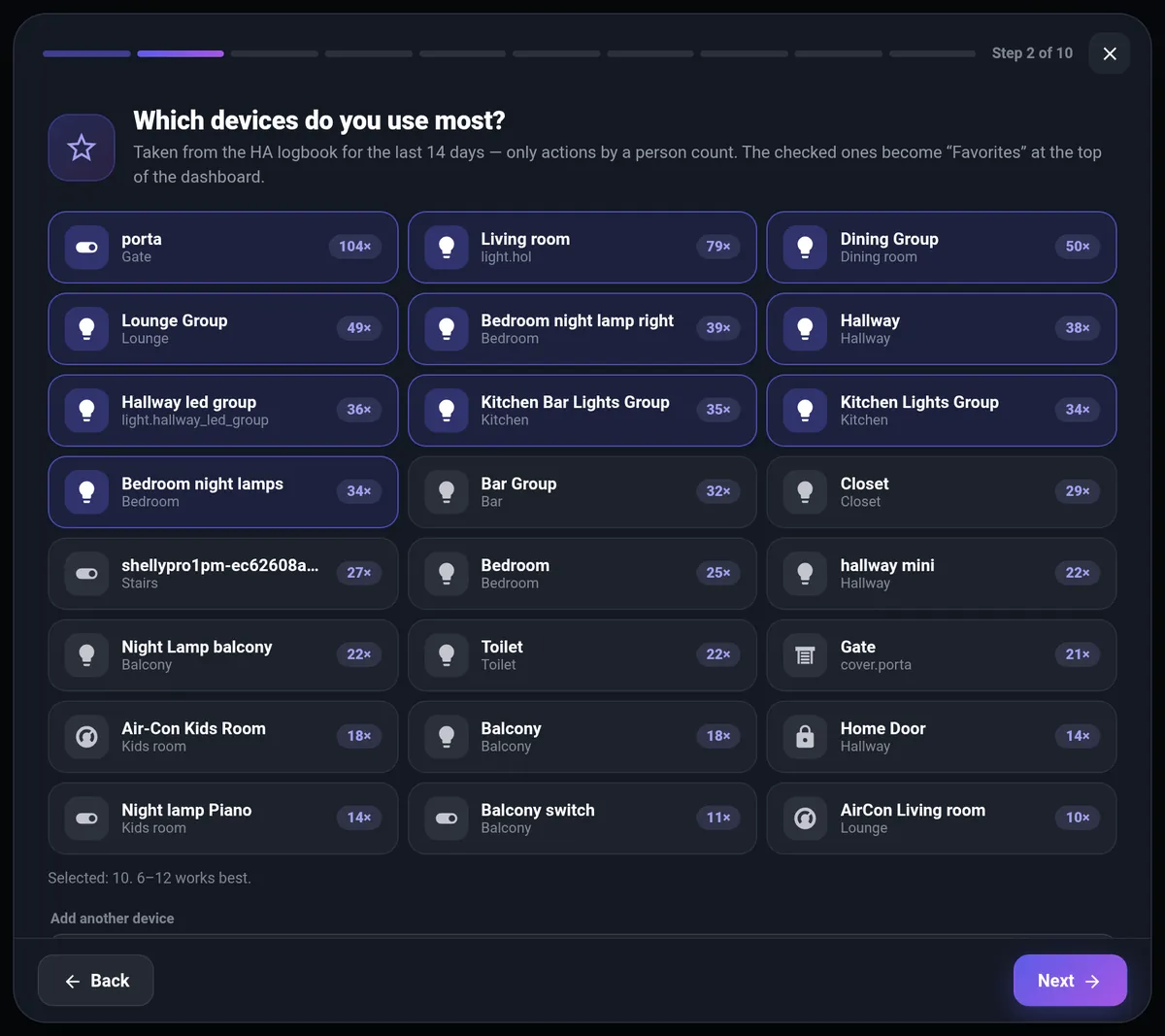Click the bulb icon on Kitchen Lights Group
This screenshot has height=1036, width=1165.
point(805,411)
